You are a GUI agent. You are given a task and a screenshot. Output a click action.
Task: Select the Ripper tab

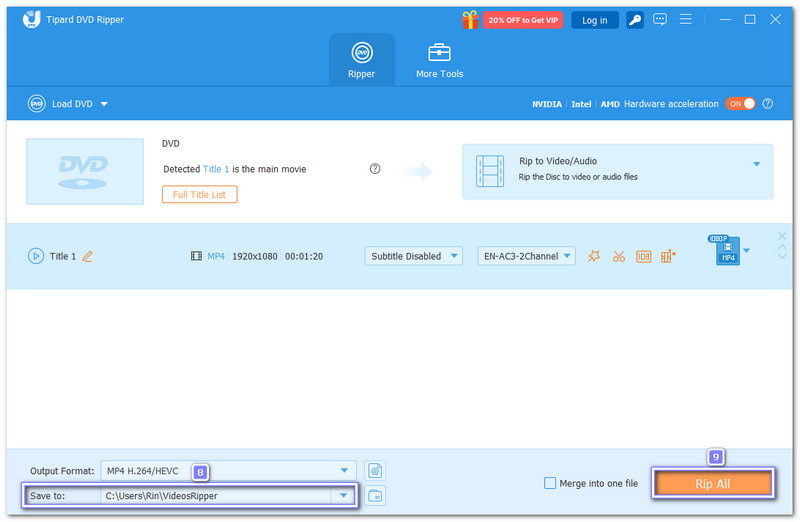(x=361, y=60)
